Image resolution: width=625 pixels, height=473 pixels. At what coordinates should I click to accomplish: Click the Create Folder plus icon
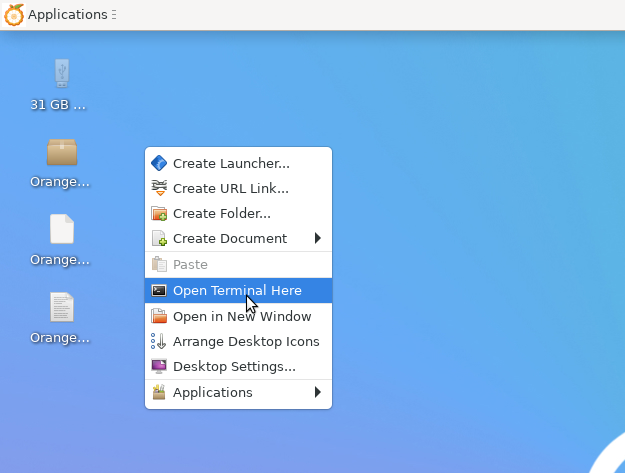pos(159,214)
